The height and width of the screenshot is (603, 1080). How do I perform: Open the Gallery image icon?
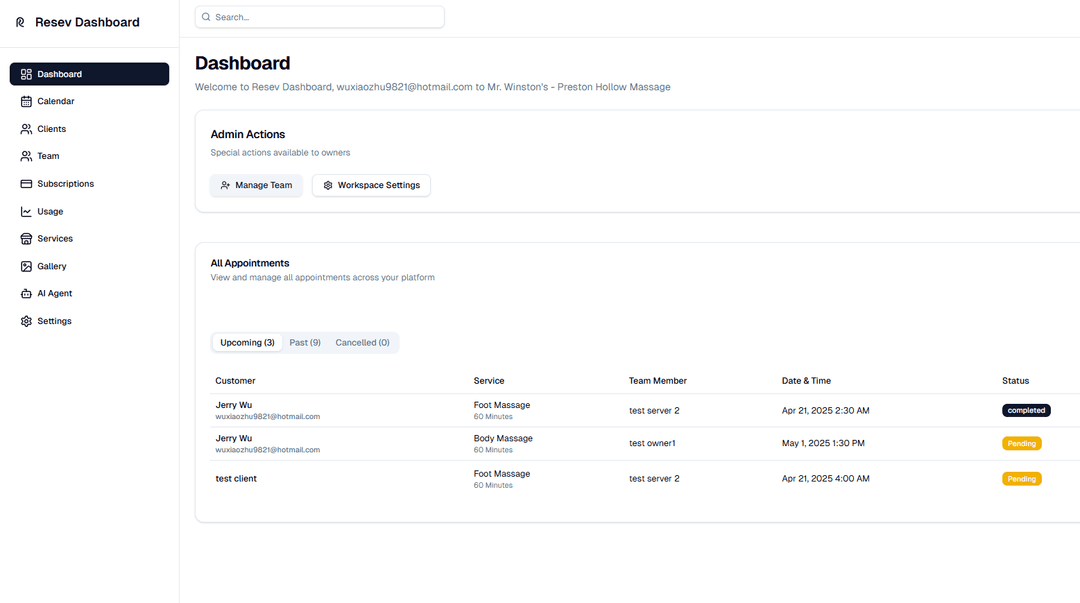pyautogui.click(x=27, y=266)
